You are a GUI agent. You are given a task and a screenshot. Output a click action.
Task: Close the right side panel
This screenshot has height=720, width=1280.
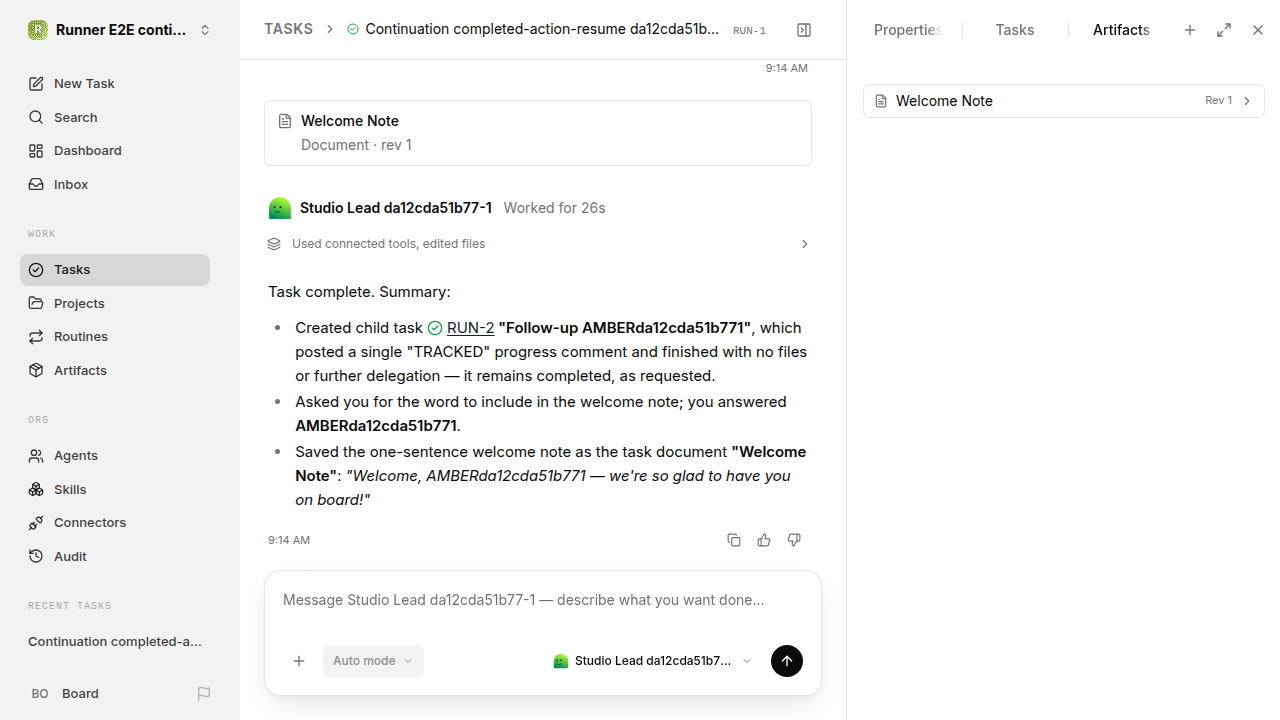(1258, 30)
